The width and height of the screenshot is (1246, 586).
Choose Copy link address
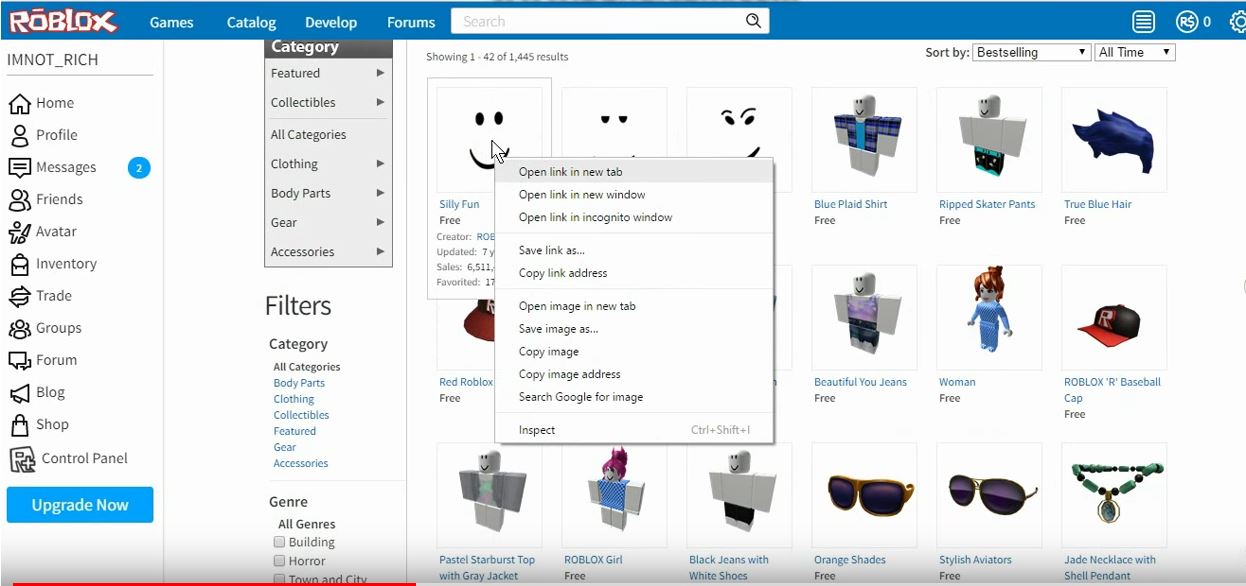click(634, 273)
